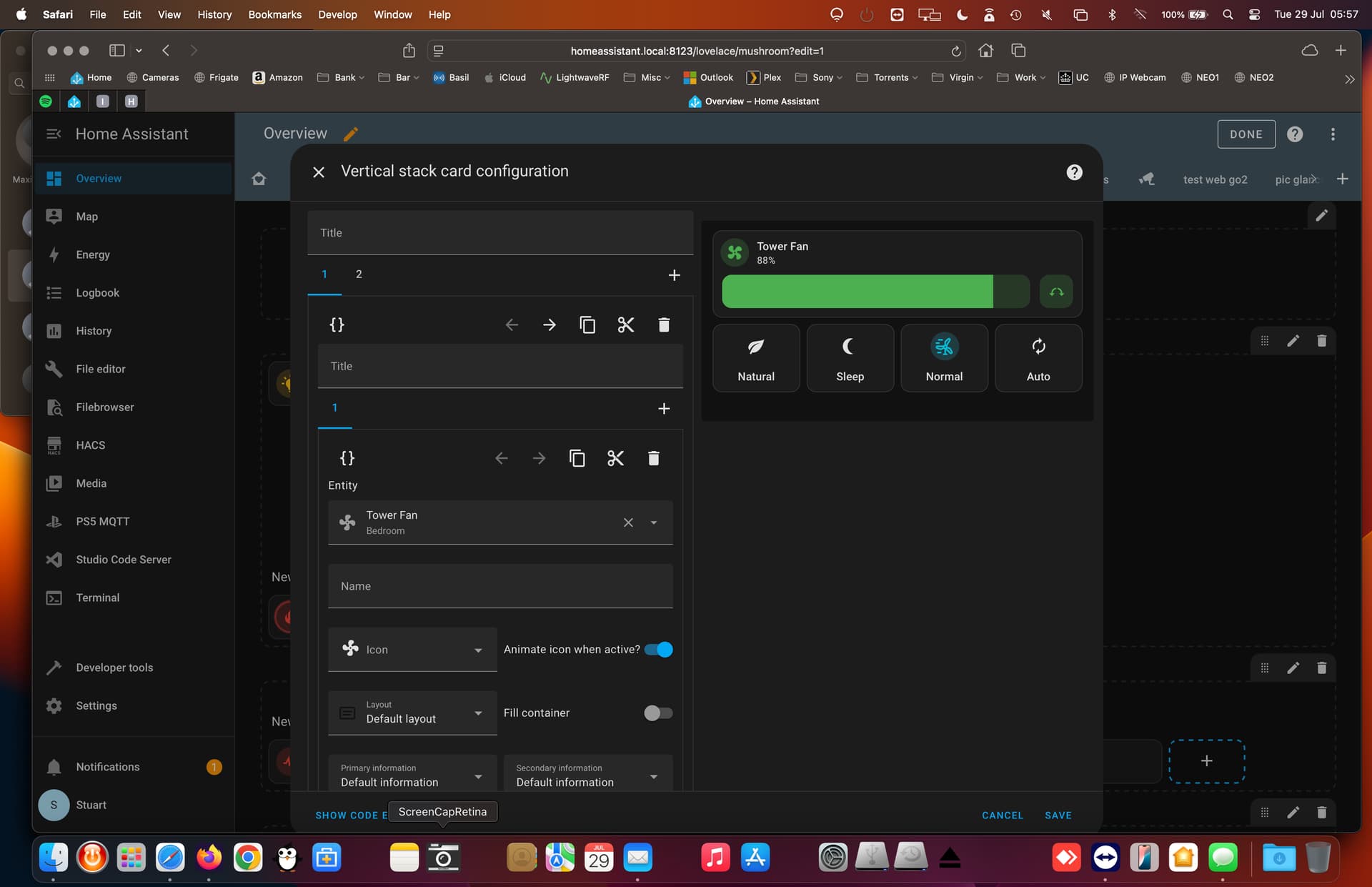Screen dimensions: 1372x887
Task: Open the Icon picker dropdown
Action: click(x=412, y=650)
